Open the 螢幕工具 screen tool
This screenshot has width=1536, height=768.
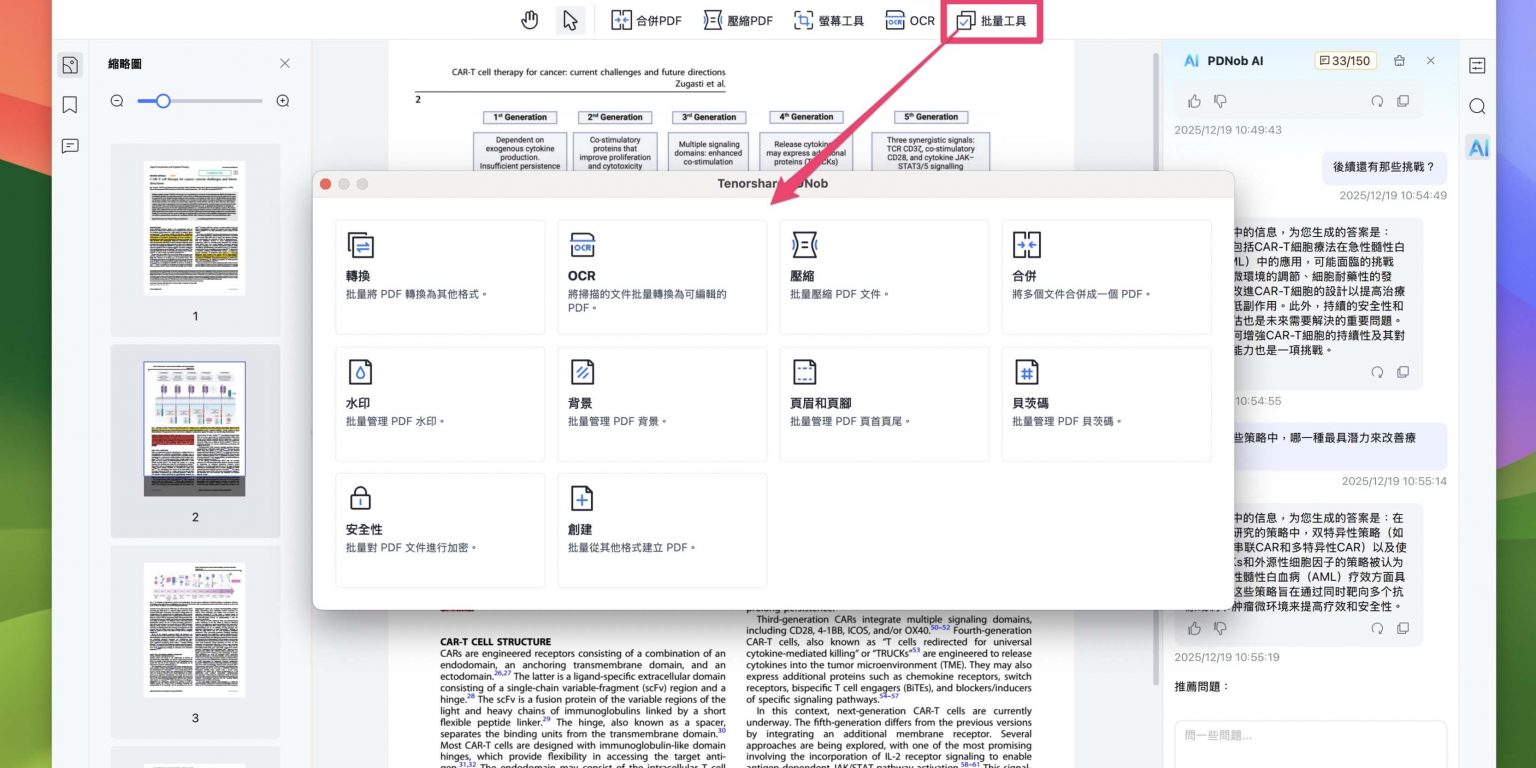click(829, 20)
